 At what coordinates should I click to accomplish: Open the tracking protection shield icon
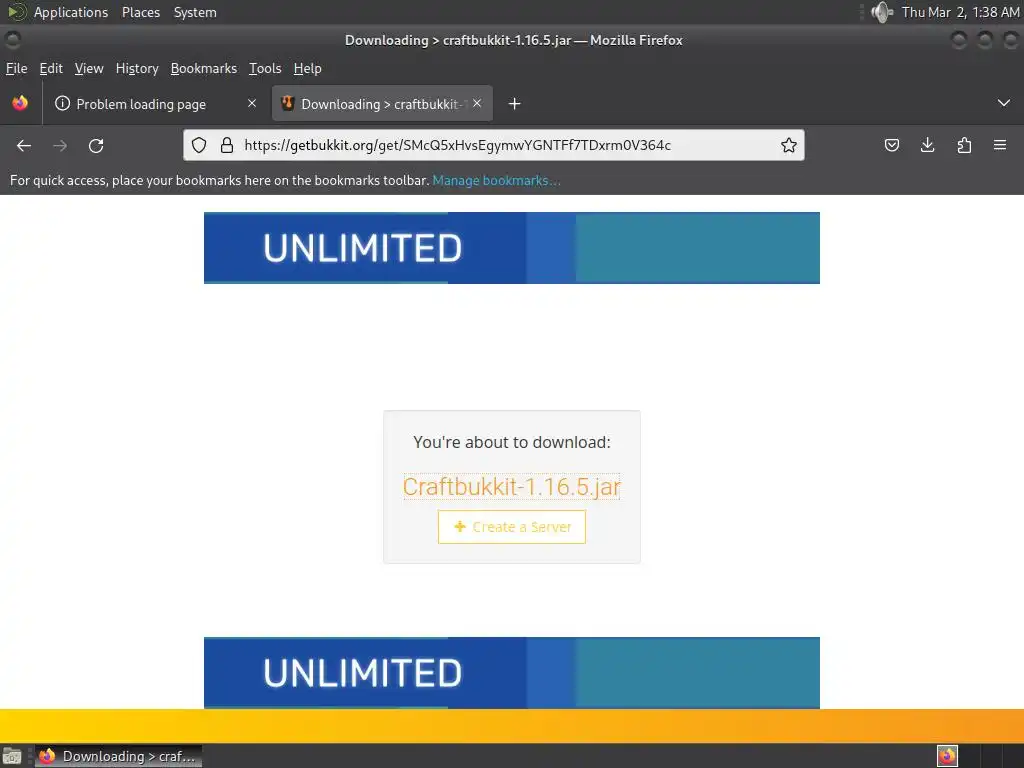(x=199, y=145)
